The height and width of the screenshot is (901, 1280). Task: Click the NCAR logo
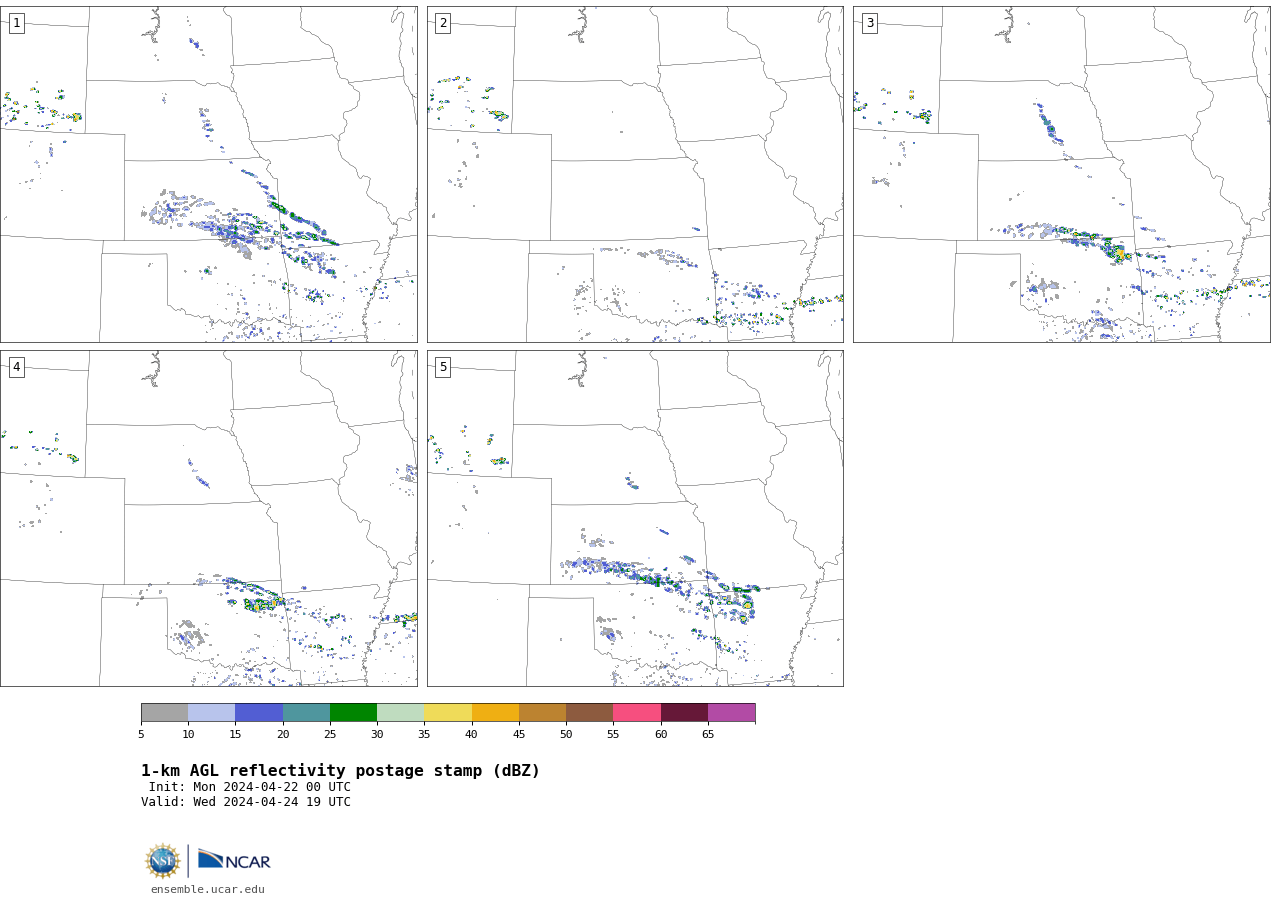[234, 860]
